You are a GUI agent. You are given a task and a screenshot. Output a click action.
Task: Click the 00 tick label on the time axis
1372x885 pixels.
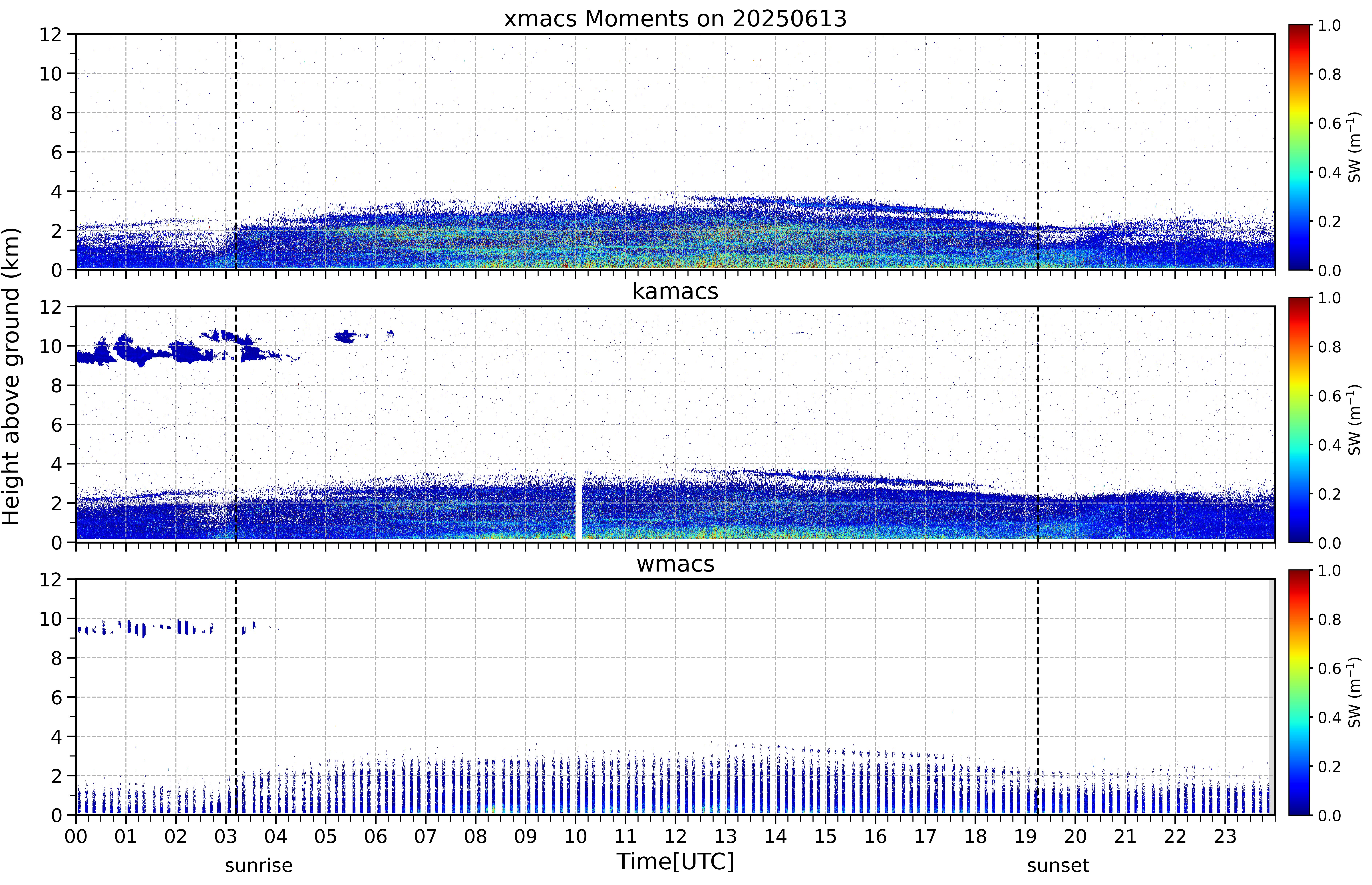(x=76, y=836)
